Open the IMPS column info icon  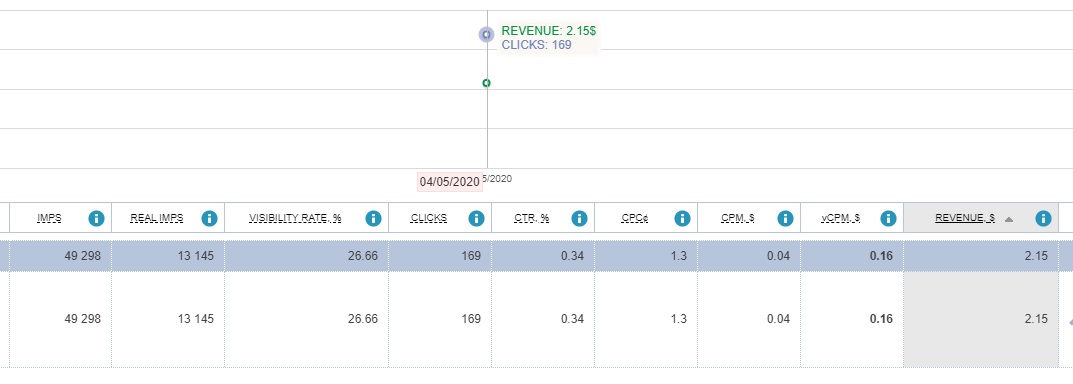[96, 218]
